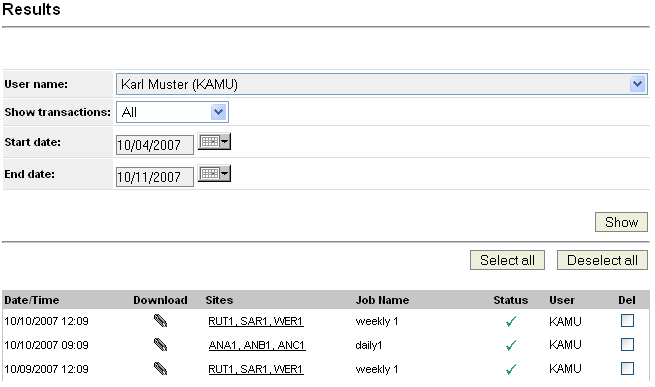This screenshot has width=655, height=387.
Task: Open the Start date calendar picker
Action: 214,142
